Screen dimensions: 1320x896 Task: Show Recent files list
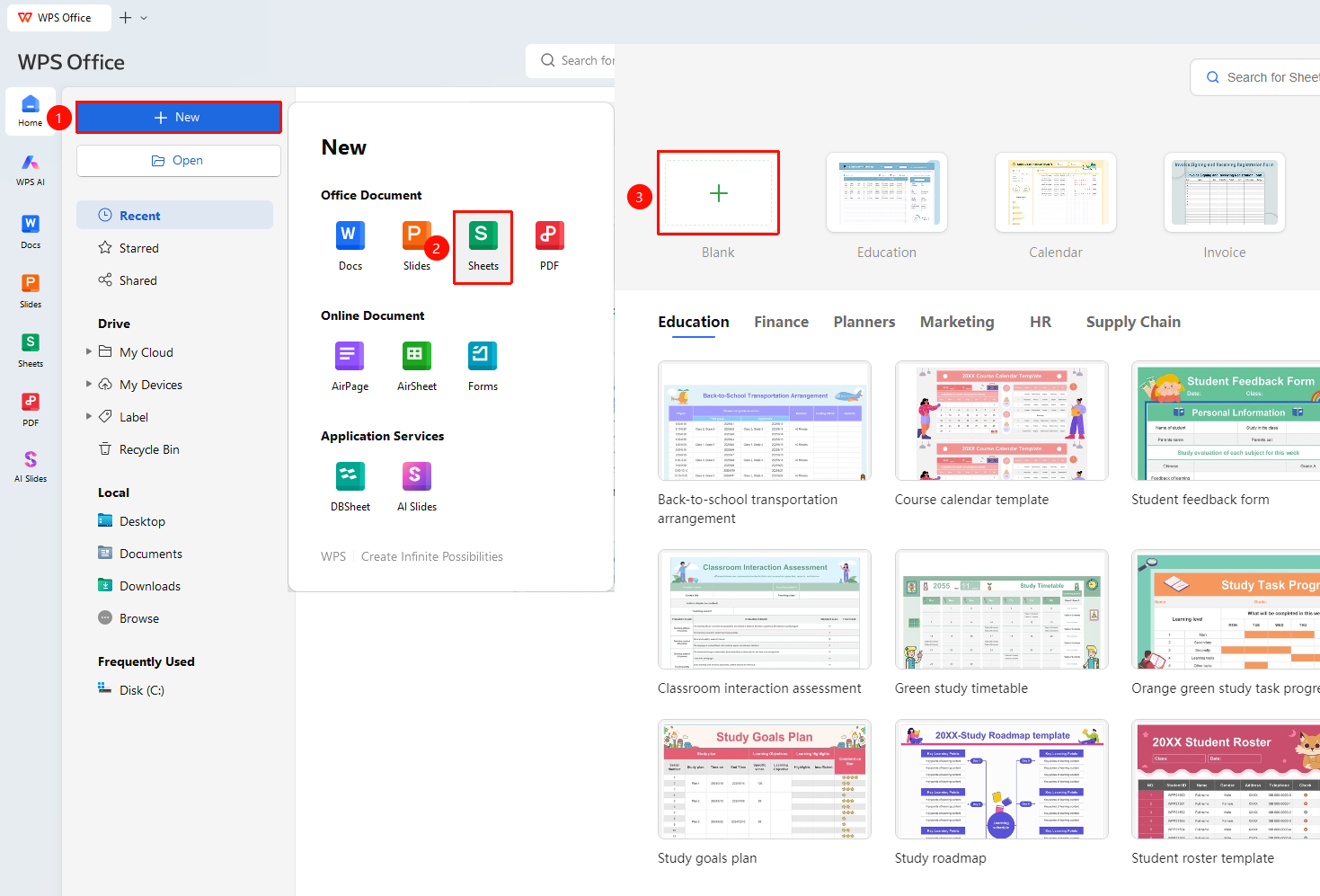coord(174,216)
